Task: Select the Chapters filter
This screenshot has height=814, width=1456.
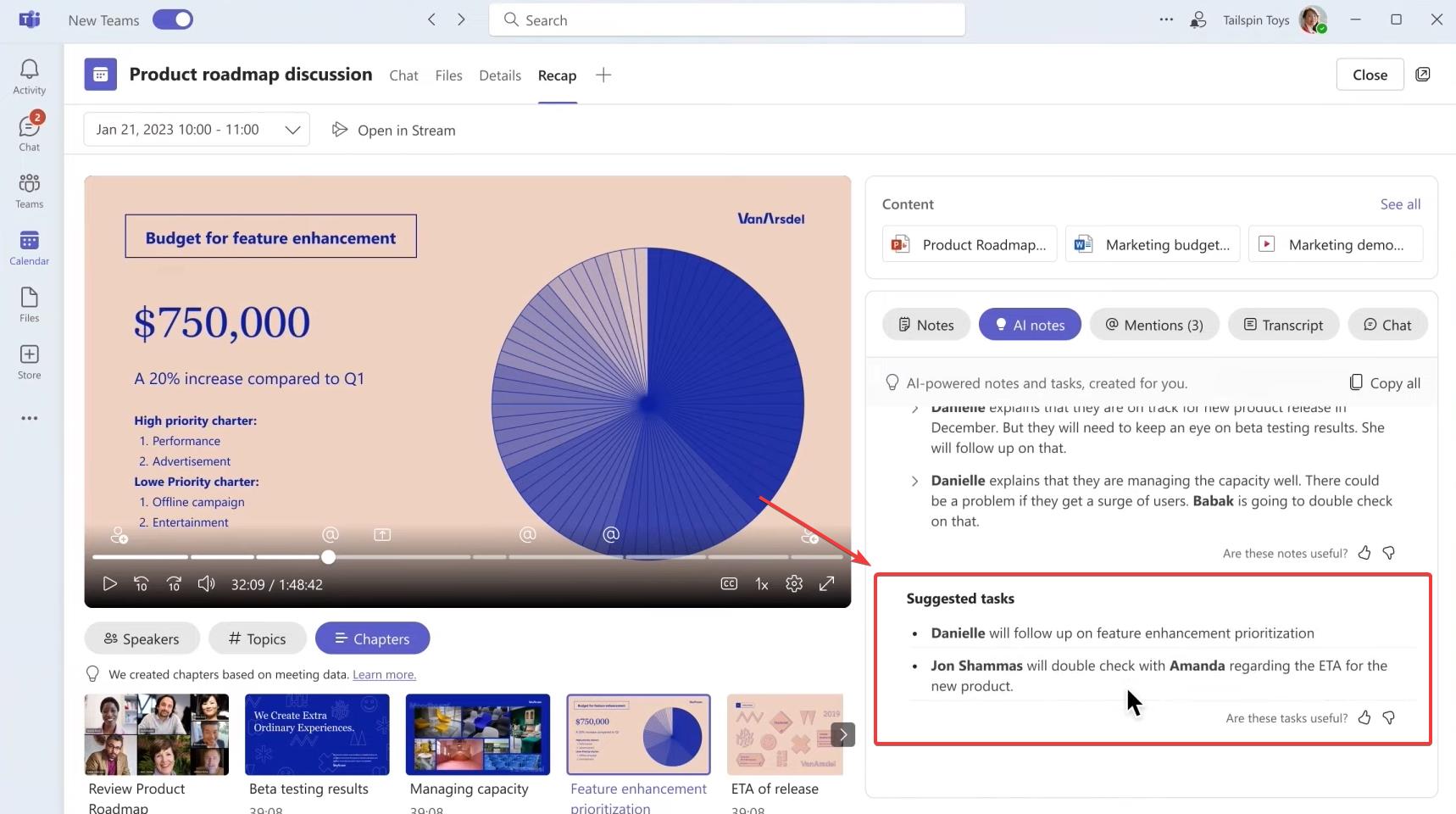Action: pyautogui.click(x=372, y=638)
